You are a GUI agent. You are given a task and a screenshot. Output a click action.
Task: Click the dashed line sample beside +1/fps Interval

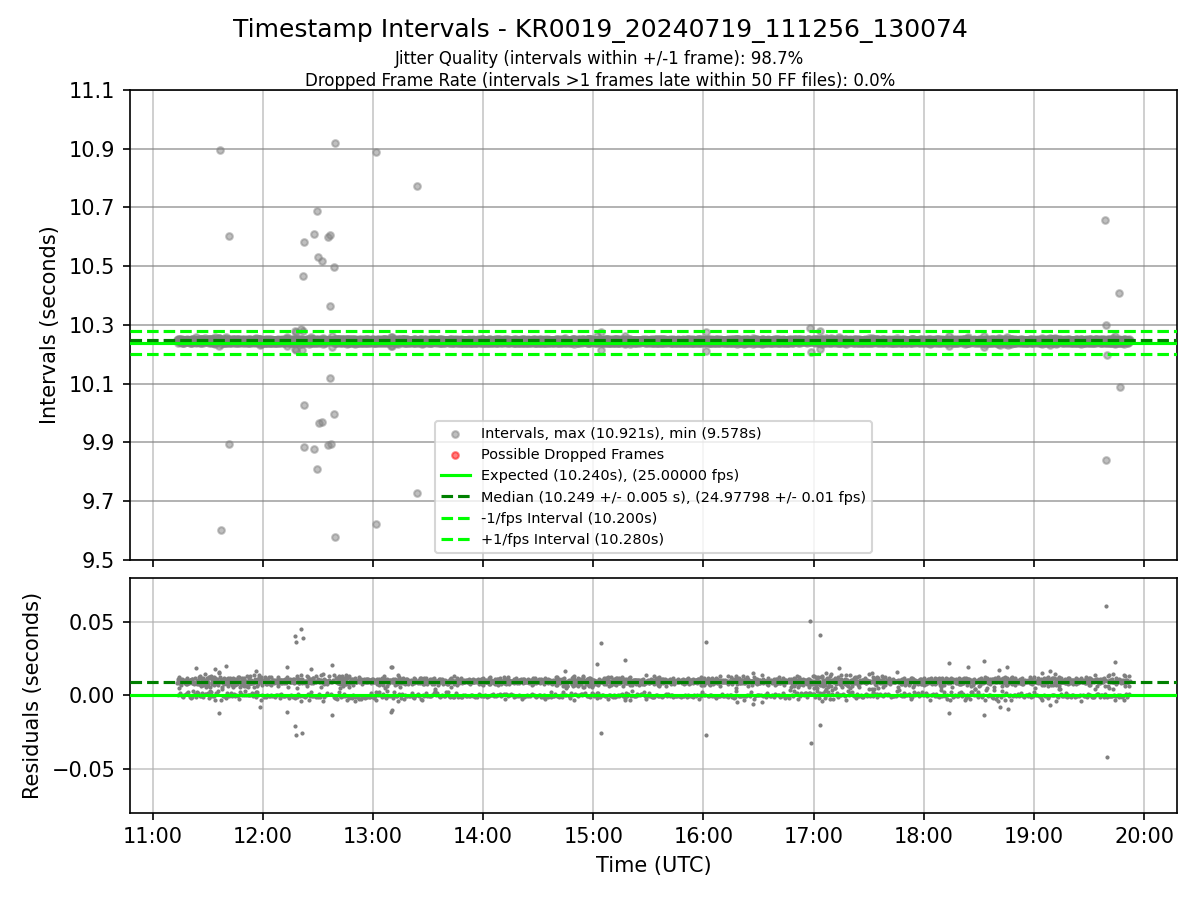455,539
